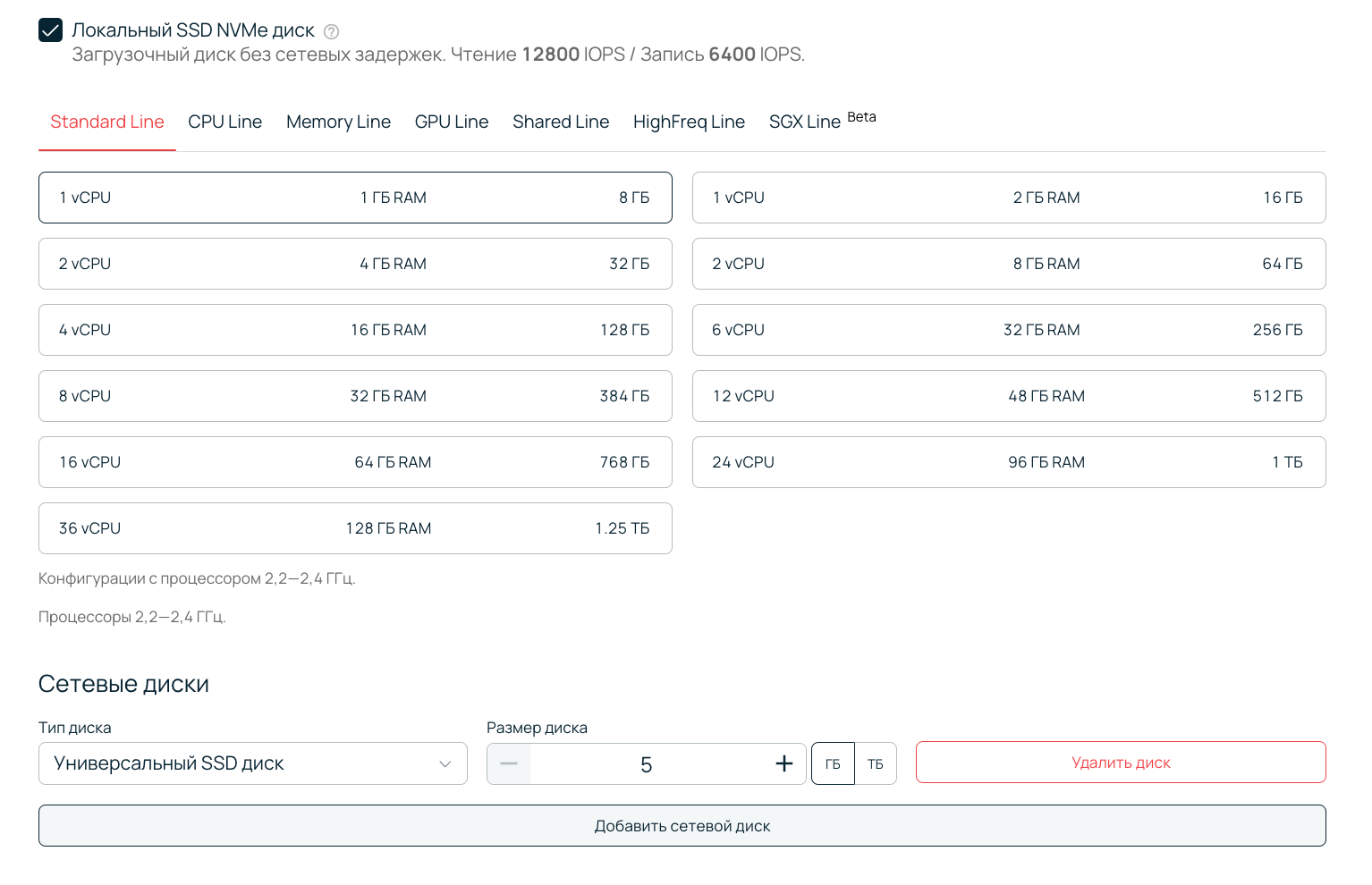Open the HighFreq Line tab
The width and height of the screenshot is (1372, 885).
(689, 122)
